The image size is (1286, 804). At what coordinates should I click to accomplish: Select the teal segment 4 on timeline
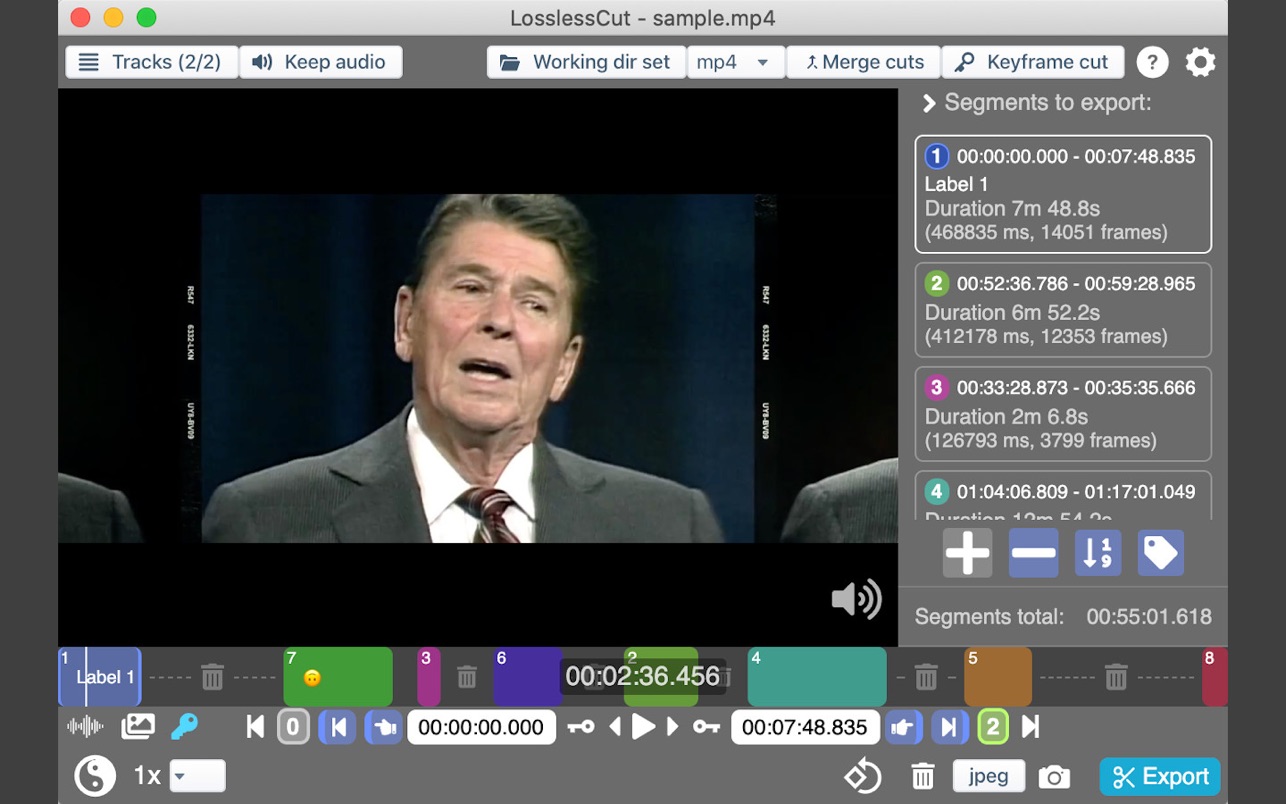click(817, 678)
